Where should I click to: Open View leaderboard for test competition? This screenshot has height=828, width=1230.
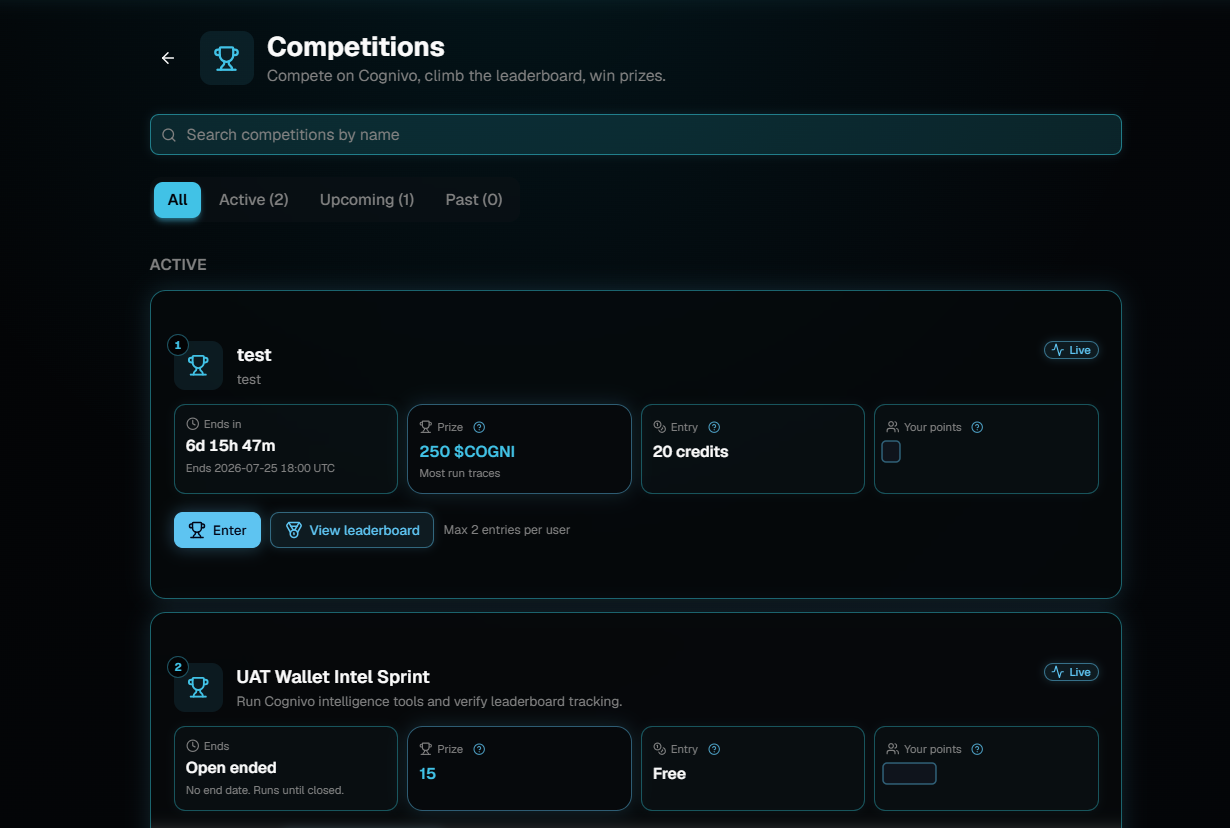coord(352,530)
